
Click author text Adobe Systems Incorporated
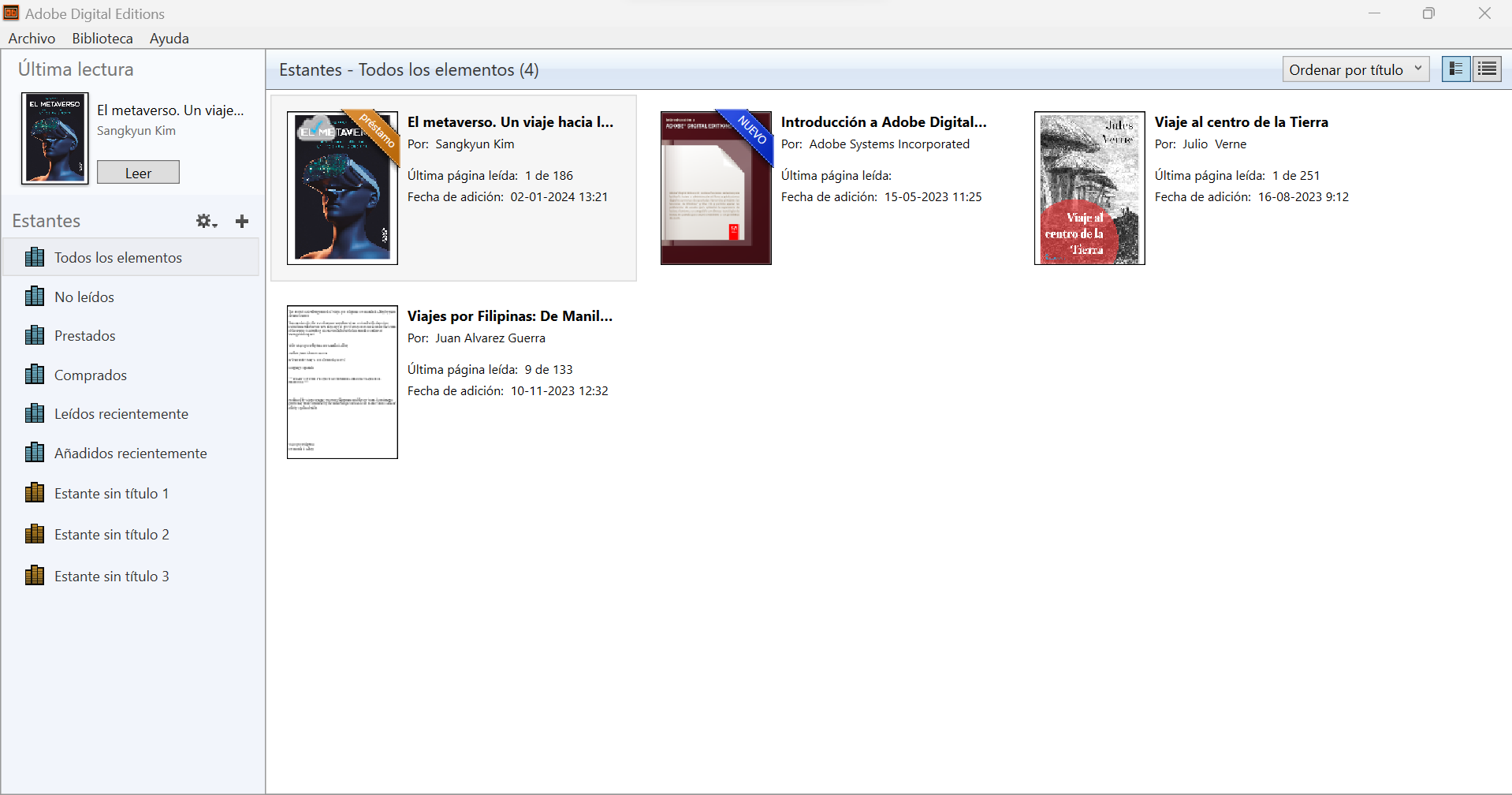889,144
